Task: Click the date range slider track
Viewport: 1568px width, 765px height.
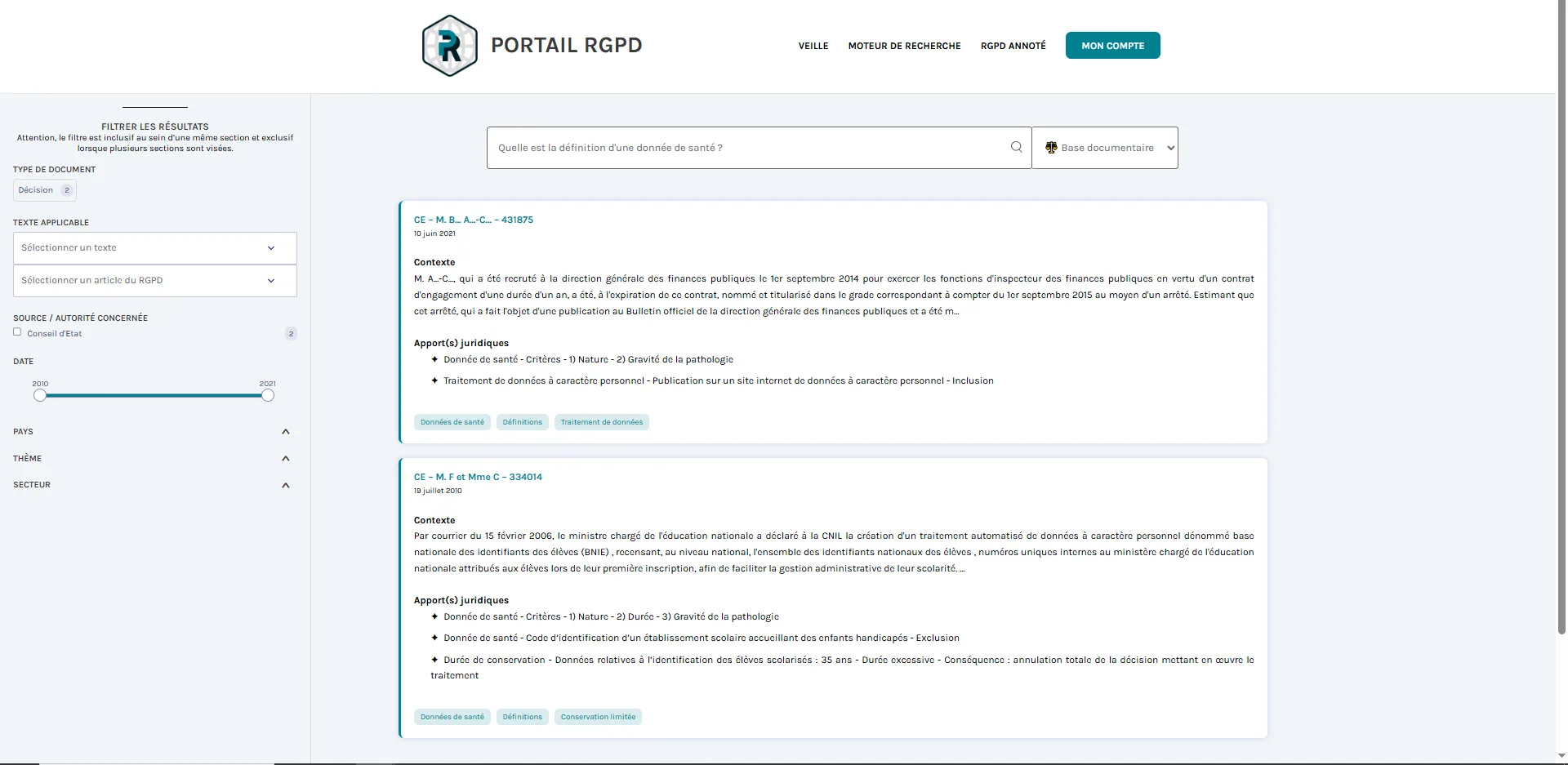Action: [154, 395]
